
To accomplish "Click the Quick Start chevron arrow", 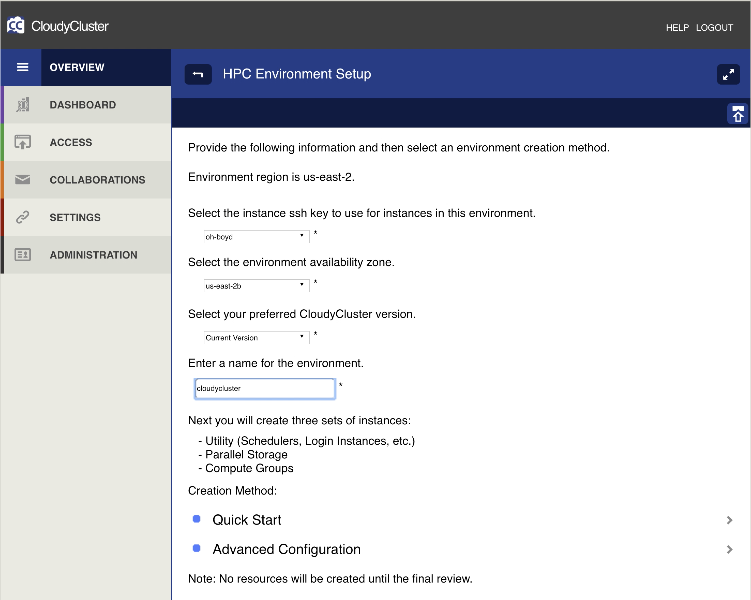I will (729, 520).
